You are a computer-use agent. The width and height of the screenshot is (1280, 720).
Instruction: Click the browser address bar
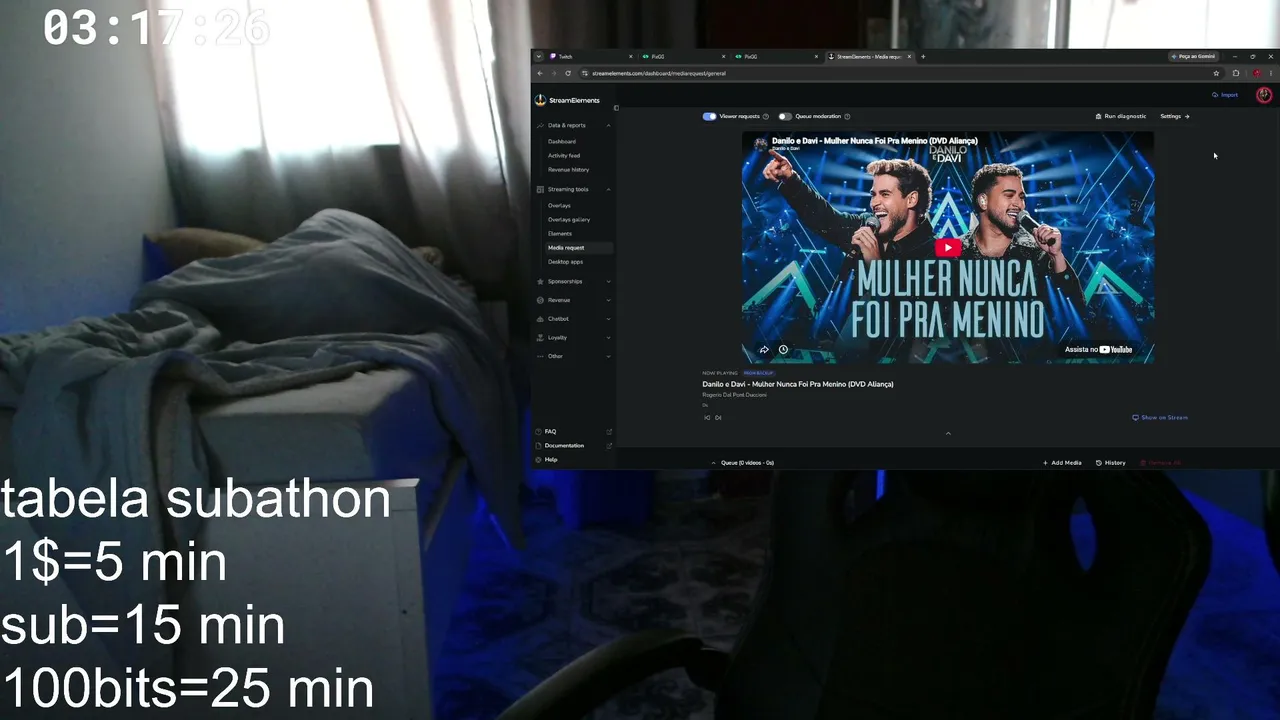tap(900, 73)
